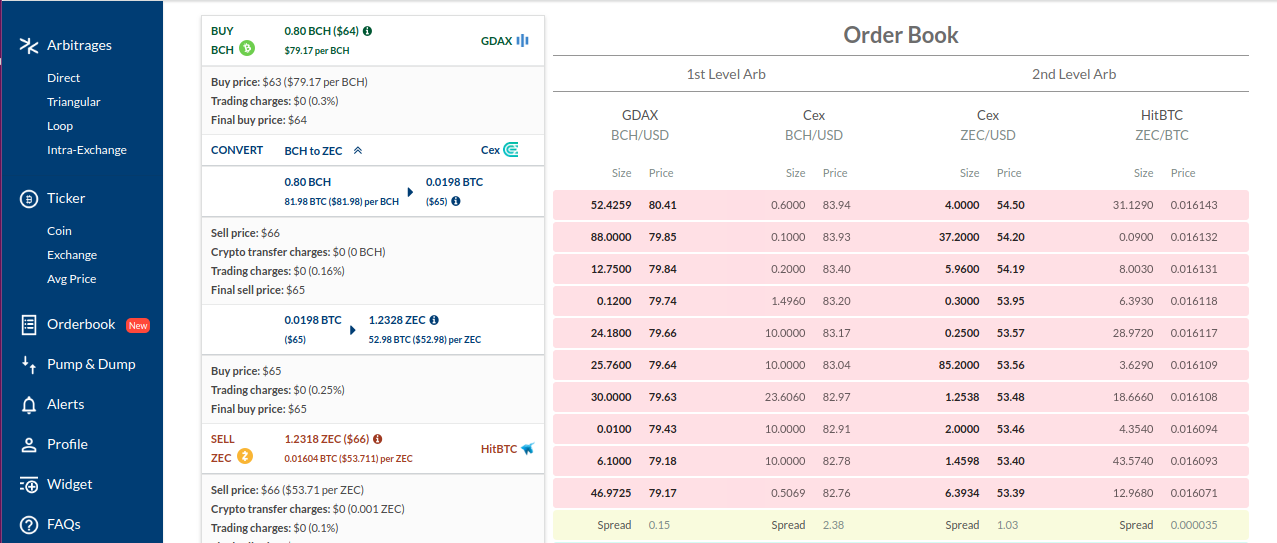The width and height of the screenshot is (1277, 543).
Task: Click GDAX spread value 0.15
Action: point(659,525)
